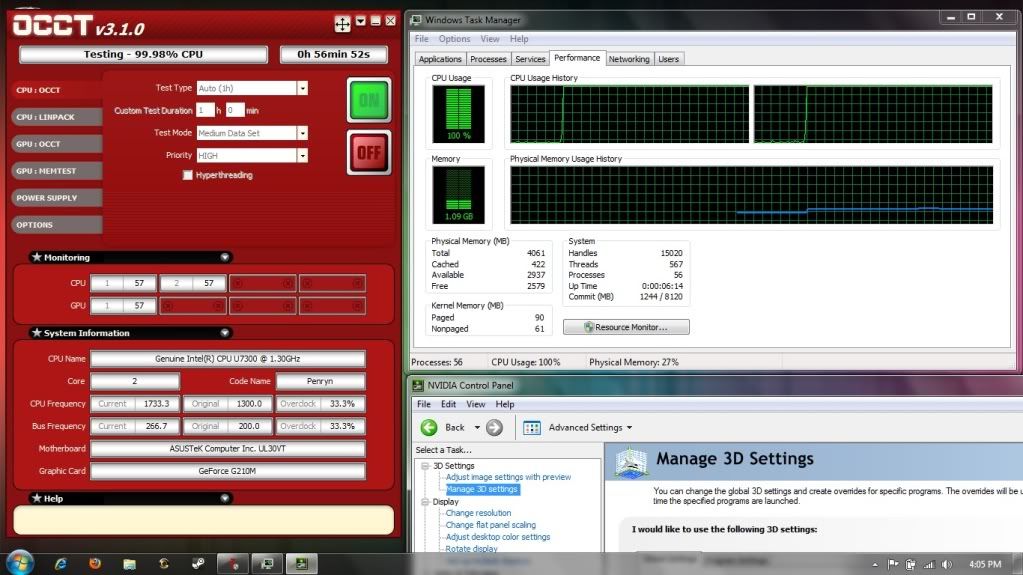Toggle the Hyperthreading checkbox
Screen dimensions: 1023x575
pos(188,175)
